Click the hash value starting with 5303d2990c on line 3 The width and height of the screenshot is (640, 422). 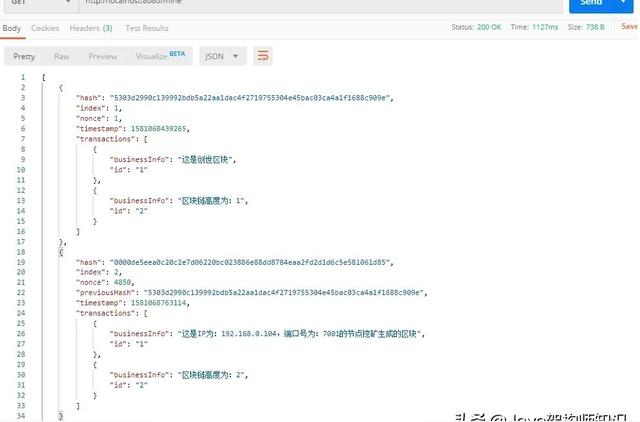tap(250, 98)
